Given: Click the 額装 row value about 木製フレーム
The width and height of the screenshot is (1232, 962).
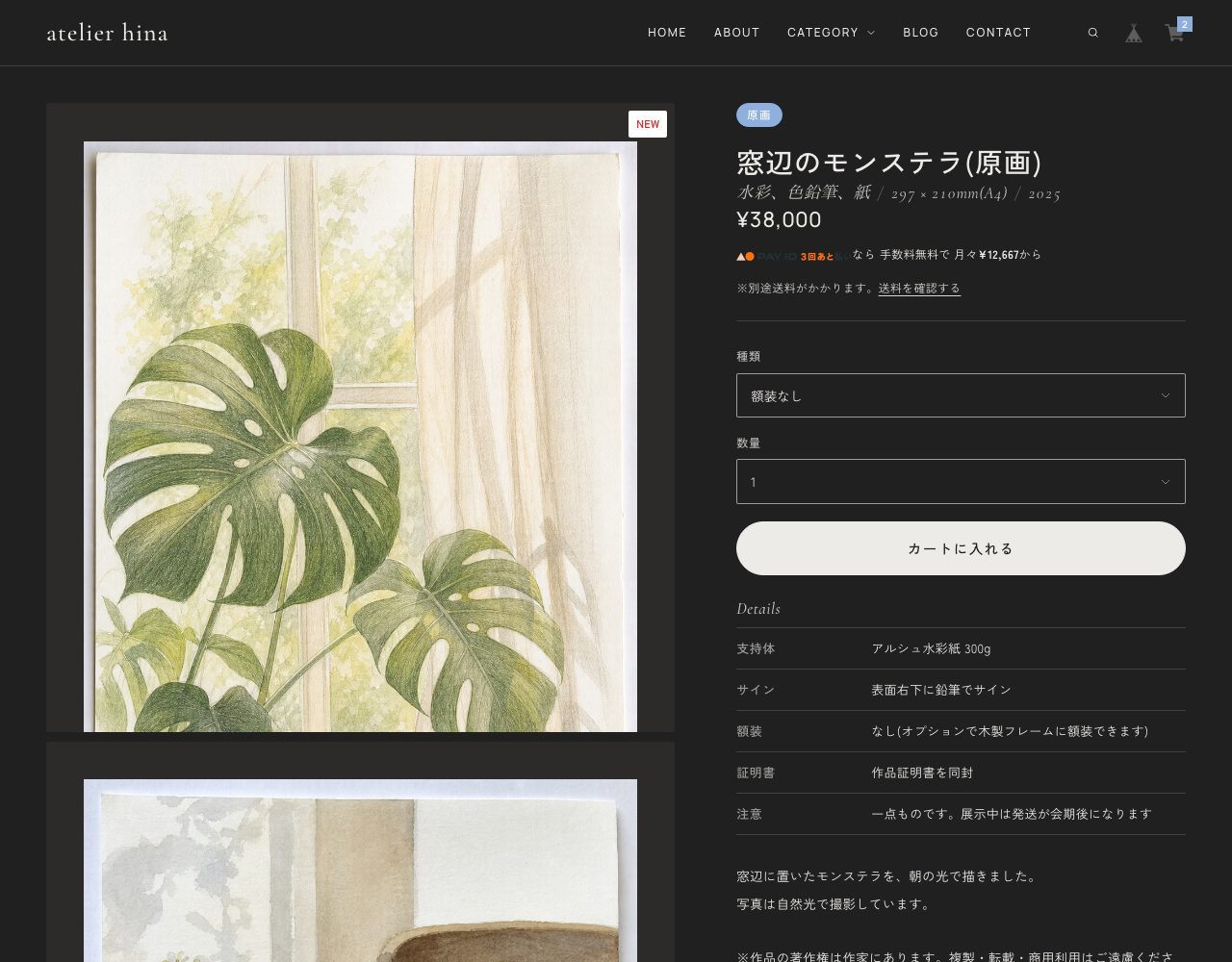Looking at the screenshot, I should click(1010, 731).
